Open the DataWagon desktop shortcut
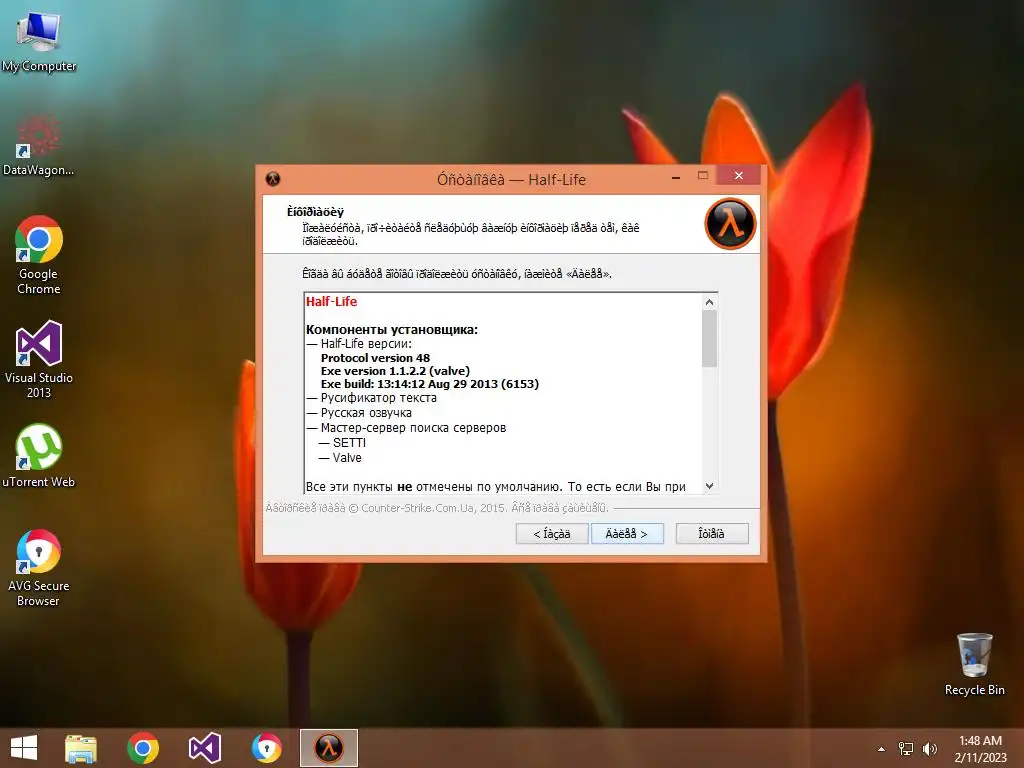The width and height of the screenshot is (1024, 768). [x=39, y=145]
